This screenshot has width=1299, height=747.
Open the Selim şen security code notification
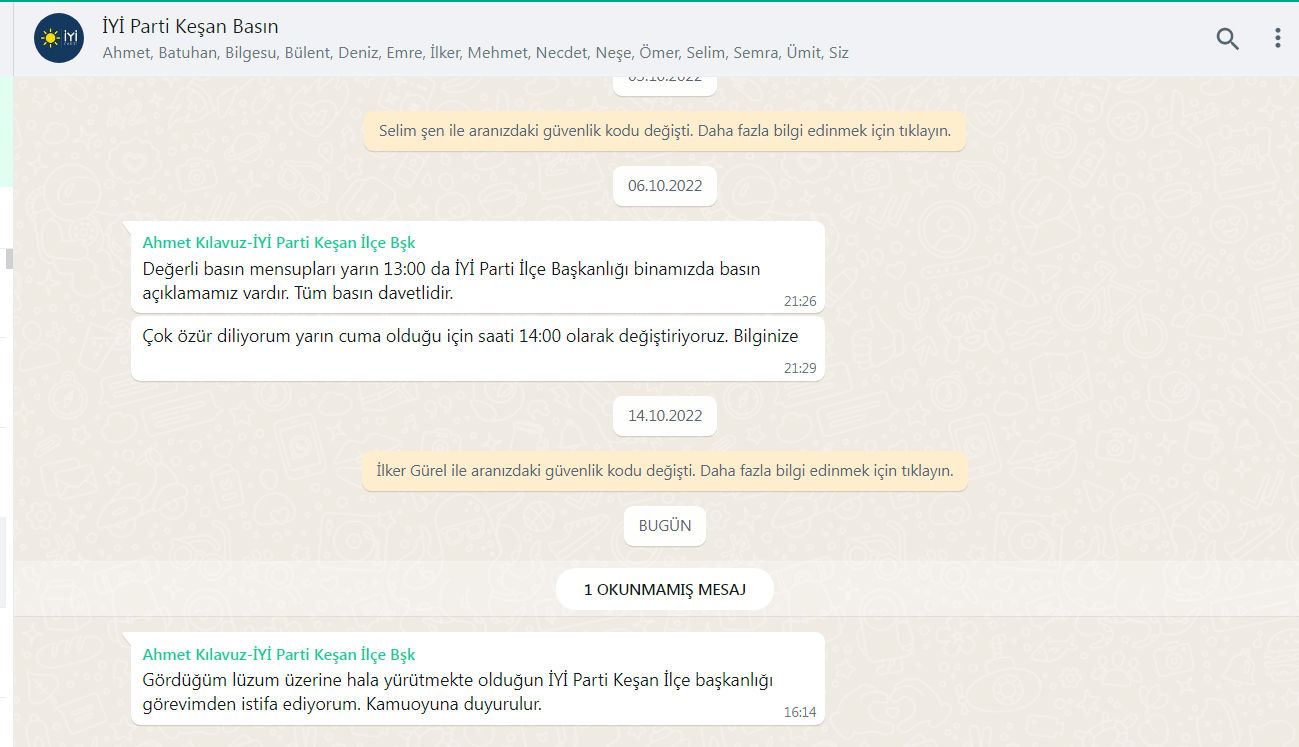(664, 131)
